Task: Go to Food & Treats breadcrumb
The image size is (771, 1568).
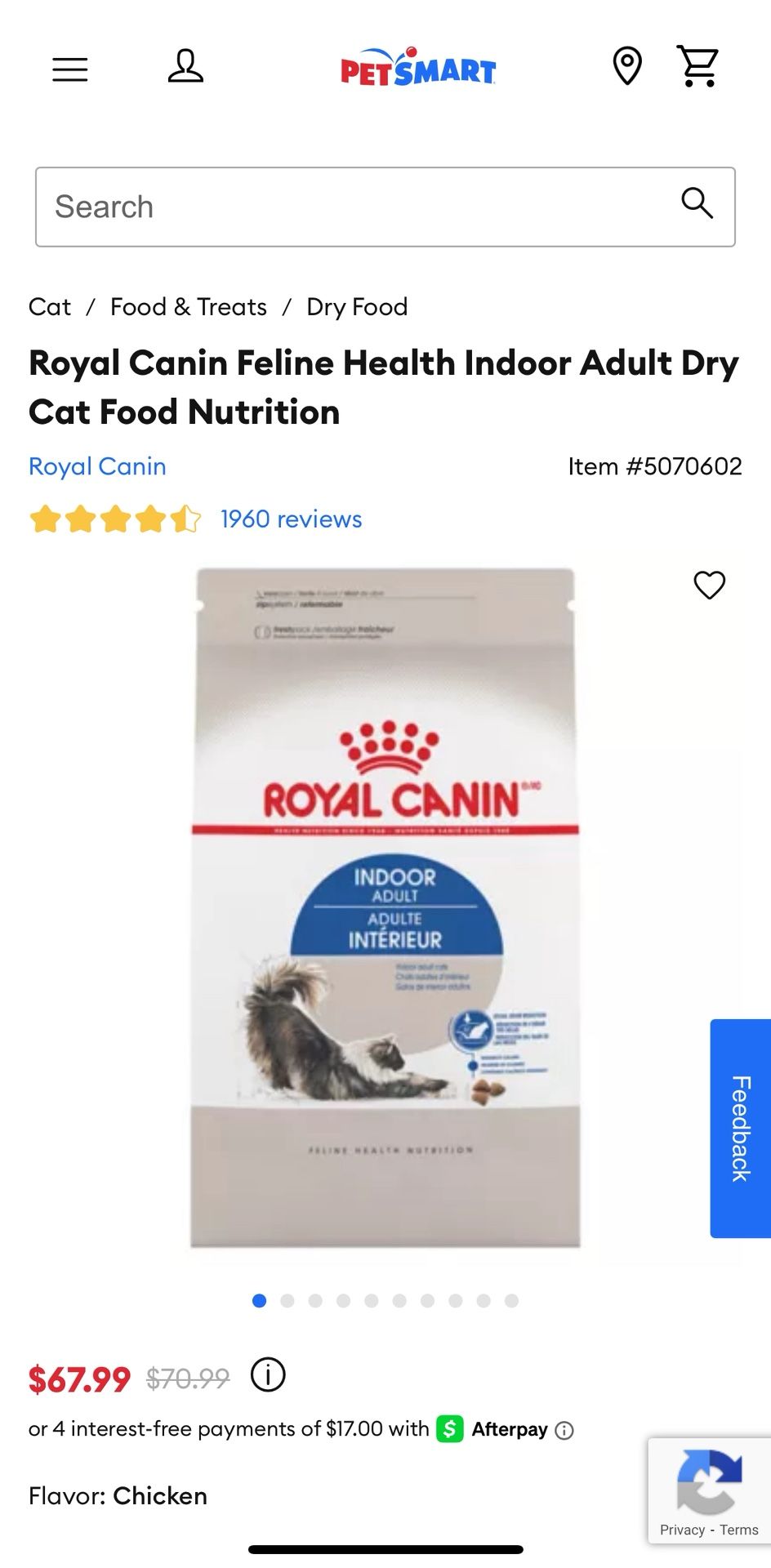Action: (189, 307)
